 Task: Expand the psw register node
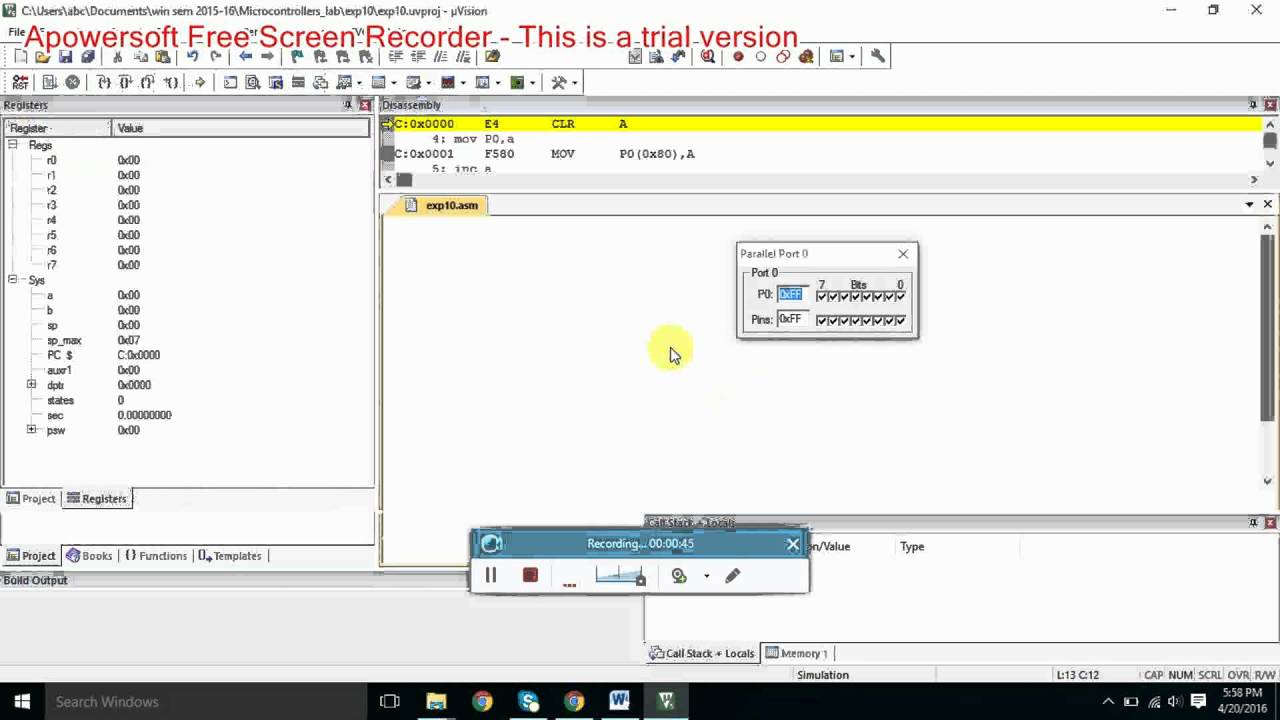pos(31,430)
